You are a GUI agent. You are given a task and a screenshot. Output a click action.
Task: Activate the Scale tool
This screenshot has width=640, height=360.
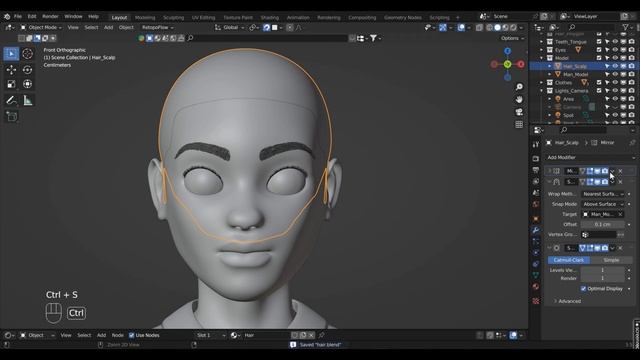click(11, 84)
